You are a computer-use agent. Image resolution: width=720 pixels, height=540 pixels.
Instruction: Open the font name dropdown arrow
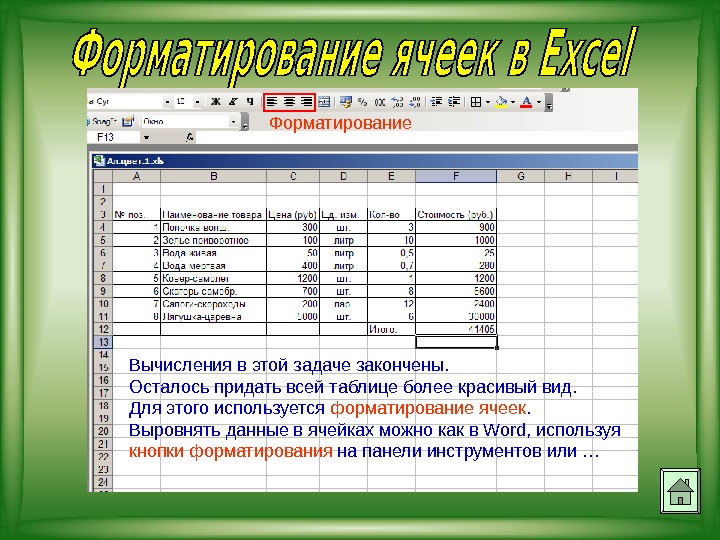[168, 102]
